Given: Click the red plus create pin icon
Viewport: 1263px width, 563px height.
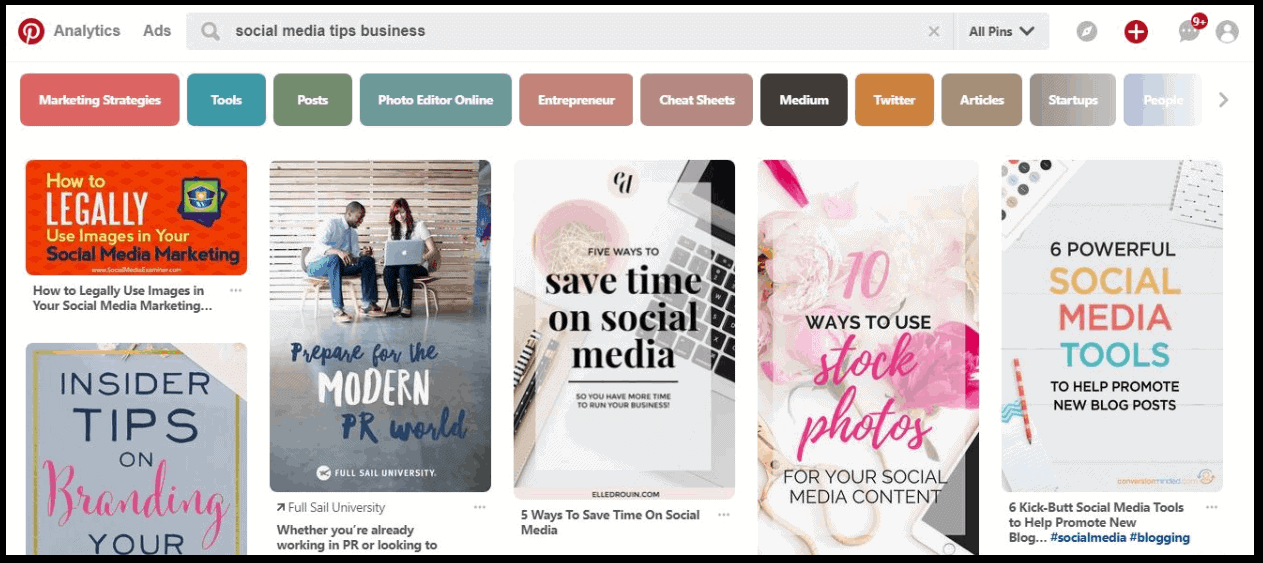Looking at the screenshot, I should (1136, 32).
